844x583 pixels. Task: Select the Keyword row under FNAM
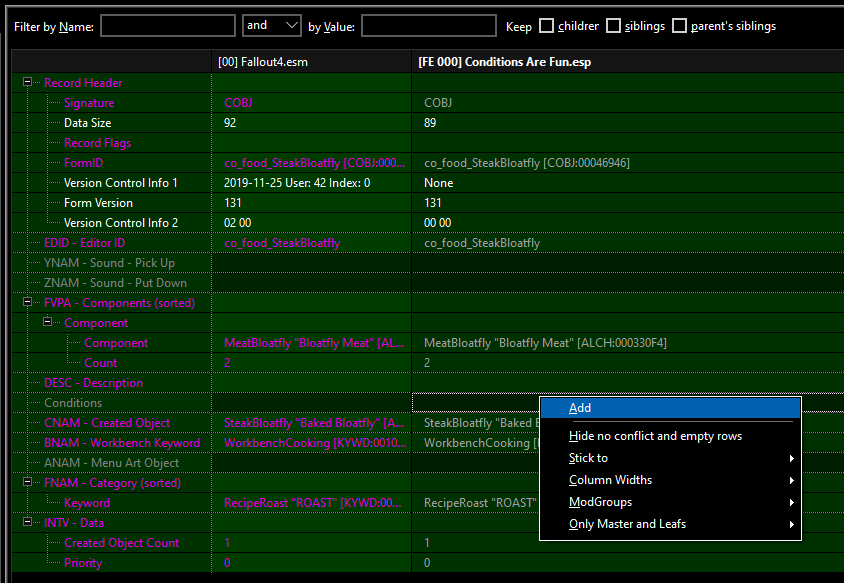click(87, 503)
